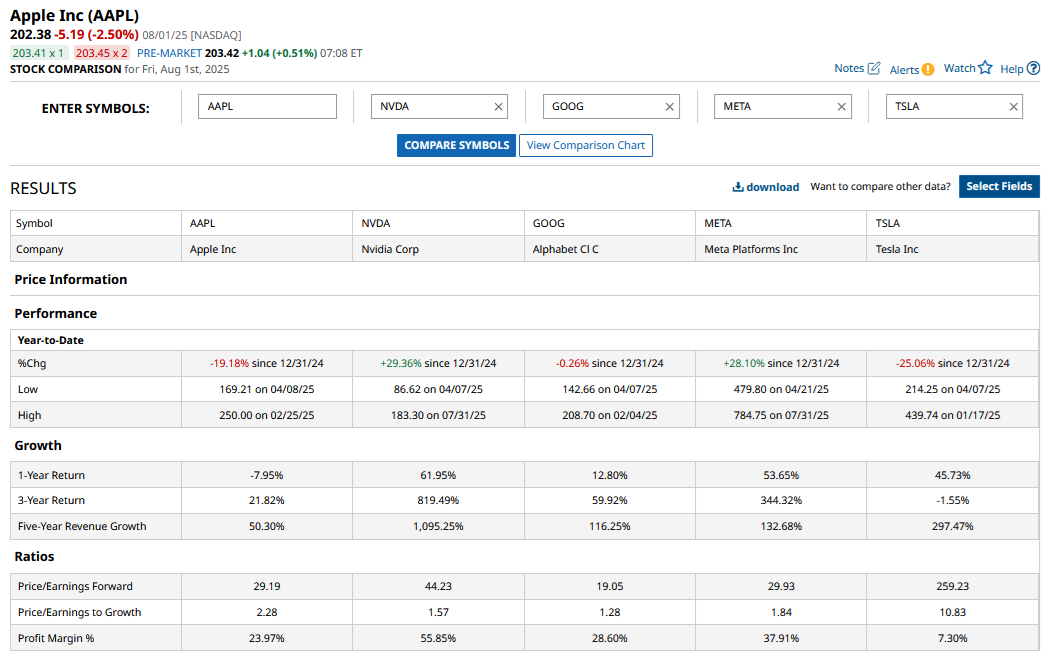Image resolution: width=1064 pixels, height=657 pixels.
Task: Click the 1-Year Return row label
Action: point(52,475)
